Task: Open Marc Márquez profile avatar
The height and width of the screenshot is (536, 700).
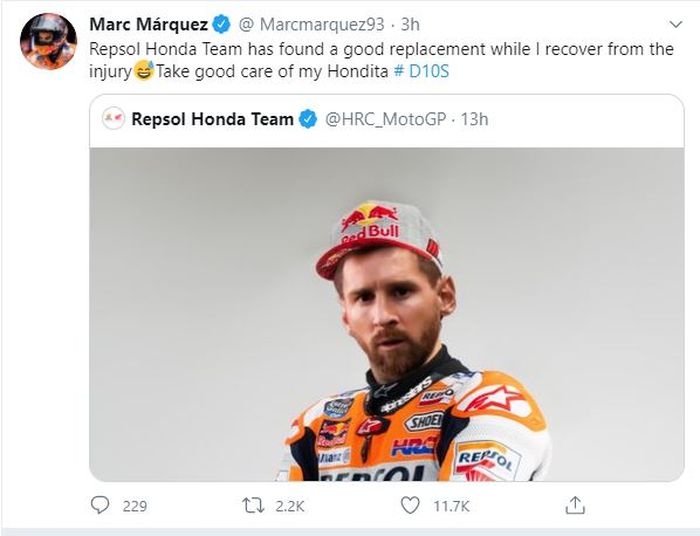Action: pyautogui.click(x=48, y=41)
